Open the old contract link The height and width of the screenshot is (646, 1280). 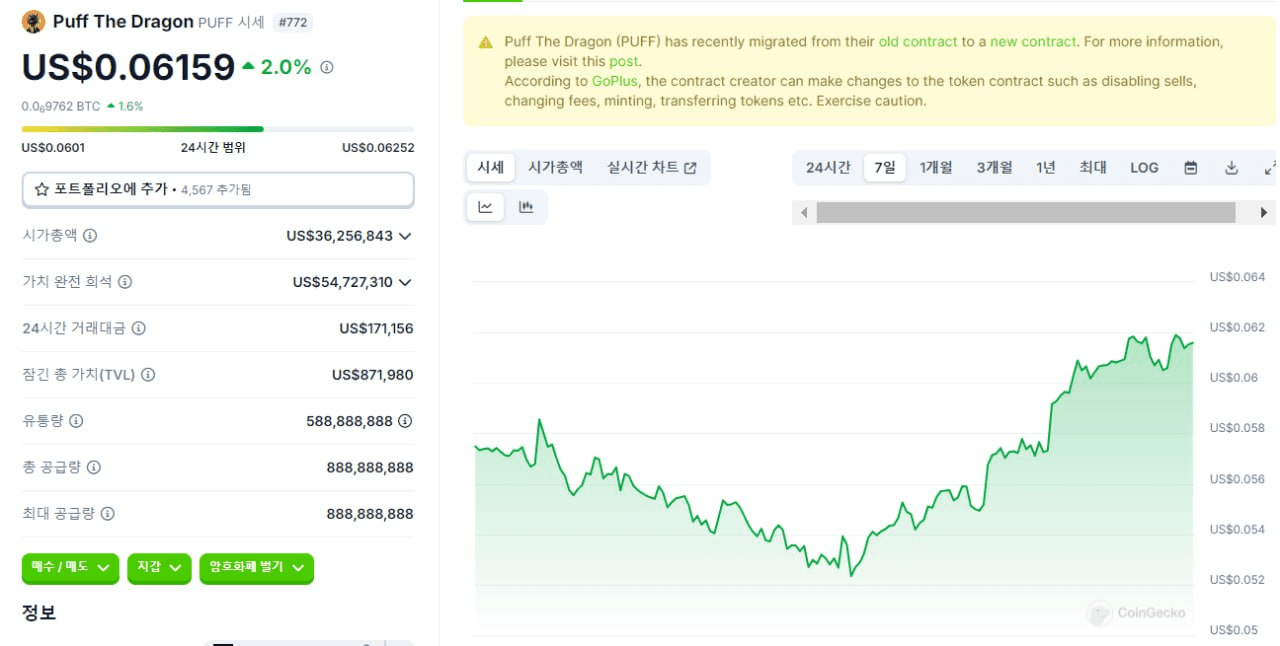918,42
